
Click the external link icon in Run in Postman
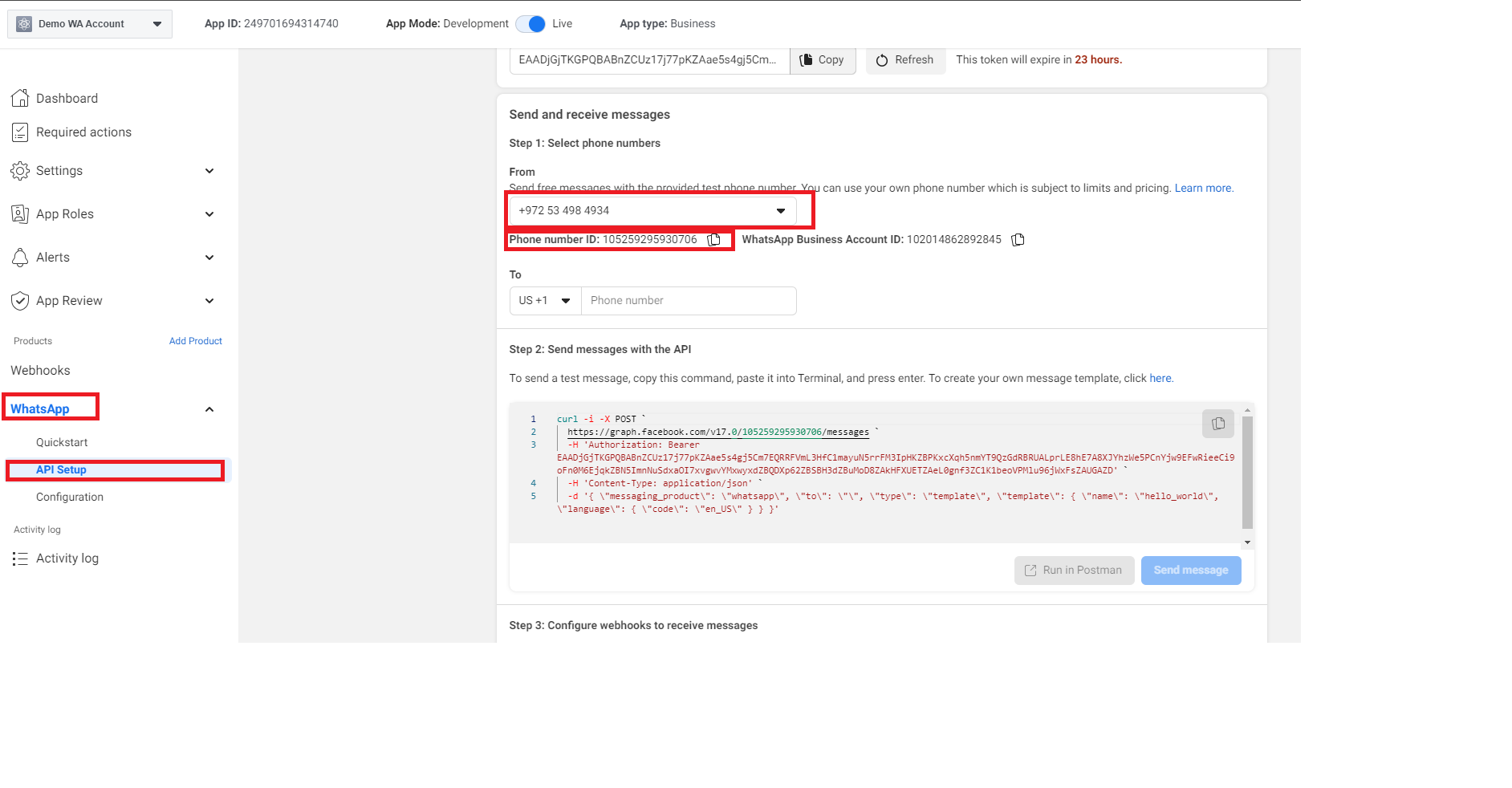pyautogui.click(x=1030, y=571)
